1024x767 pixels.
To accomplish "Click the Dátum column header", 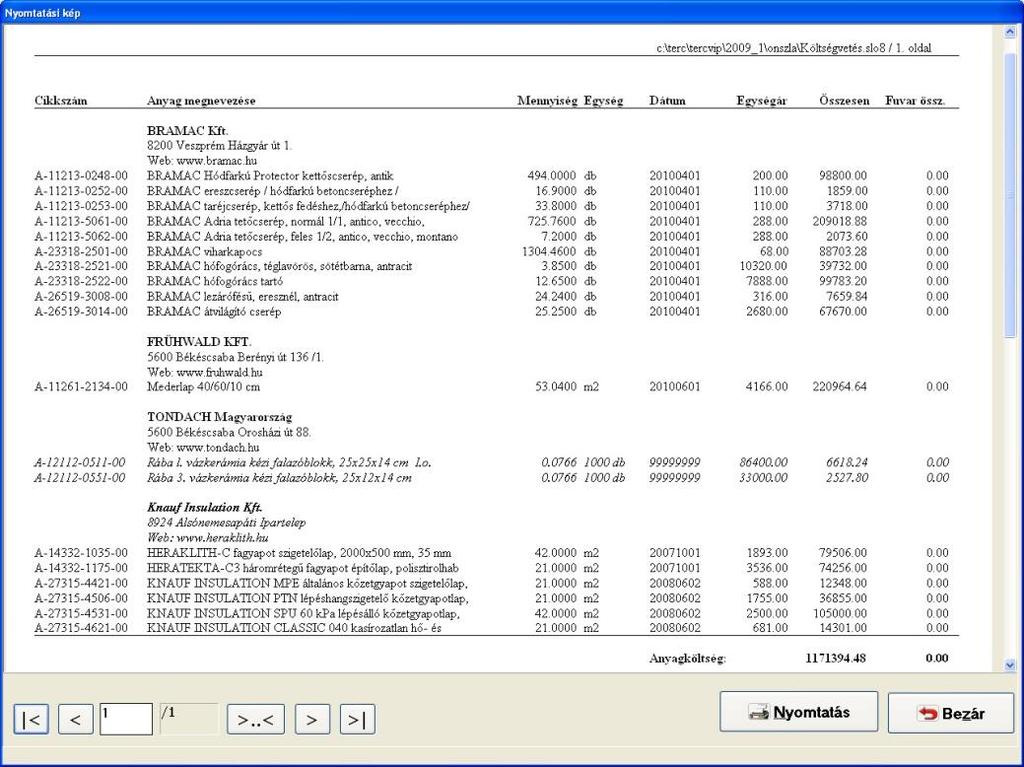I will [x=667, y=101].
